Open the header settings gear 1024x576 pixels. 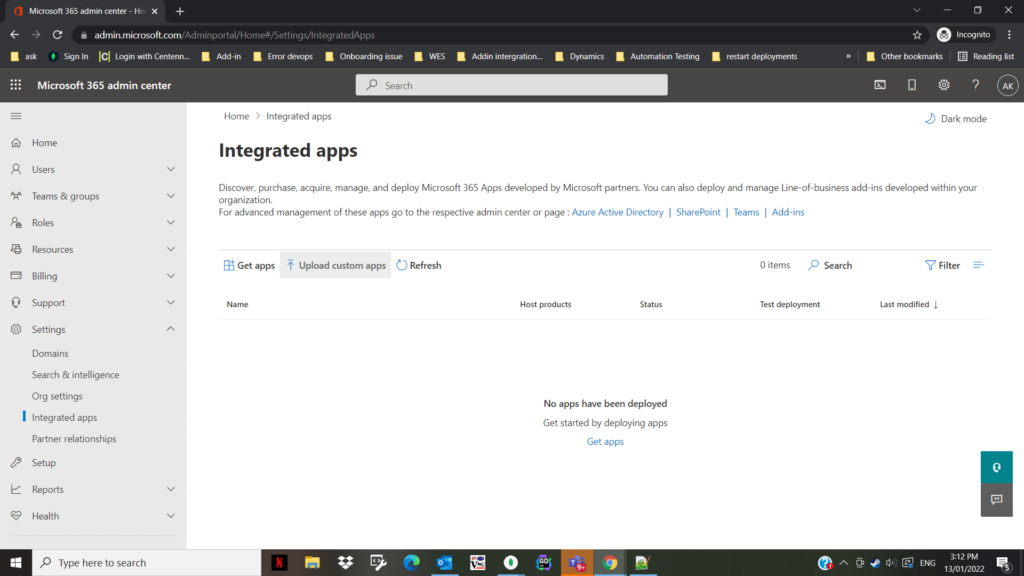click(944, 85)
